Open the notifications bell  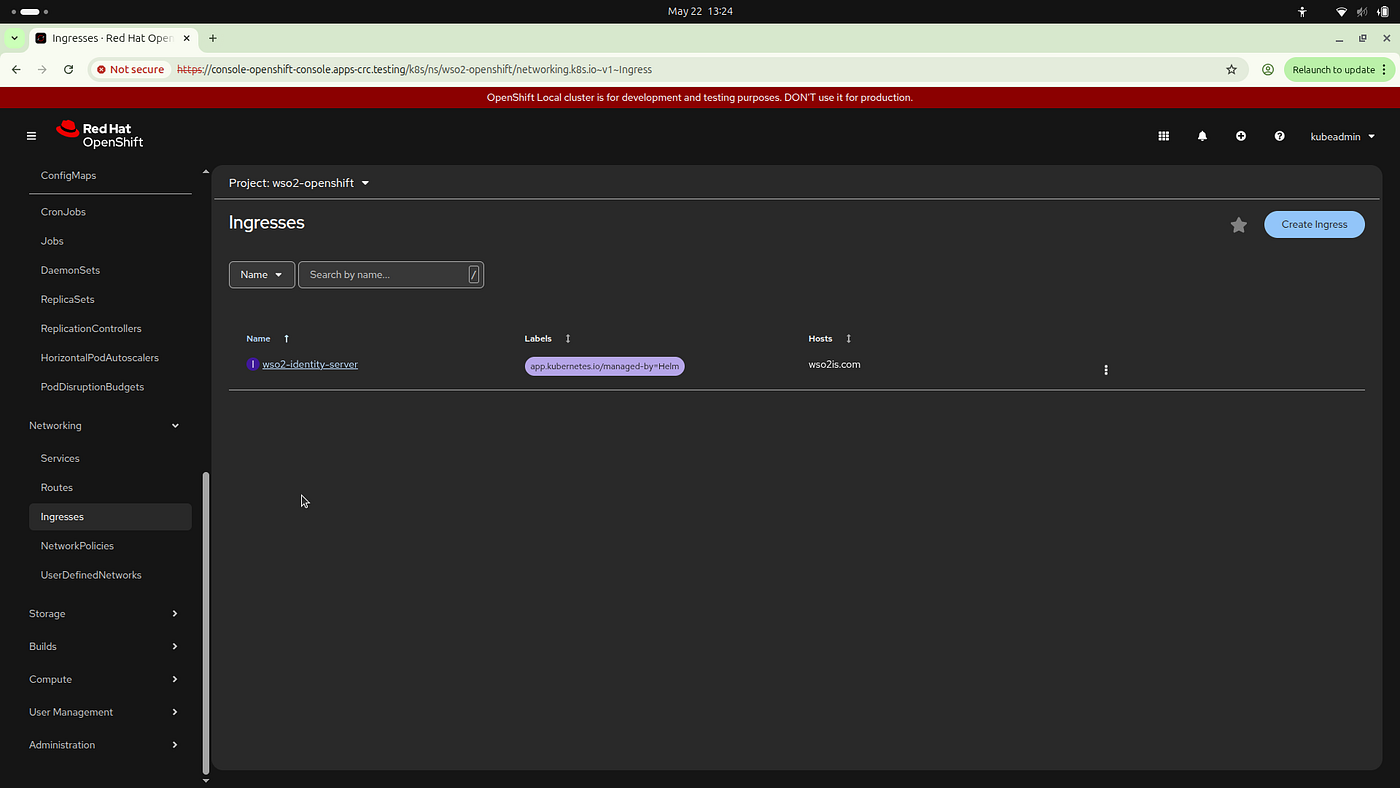1202,136
